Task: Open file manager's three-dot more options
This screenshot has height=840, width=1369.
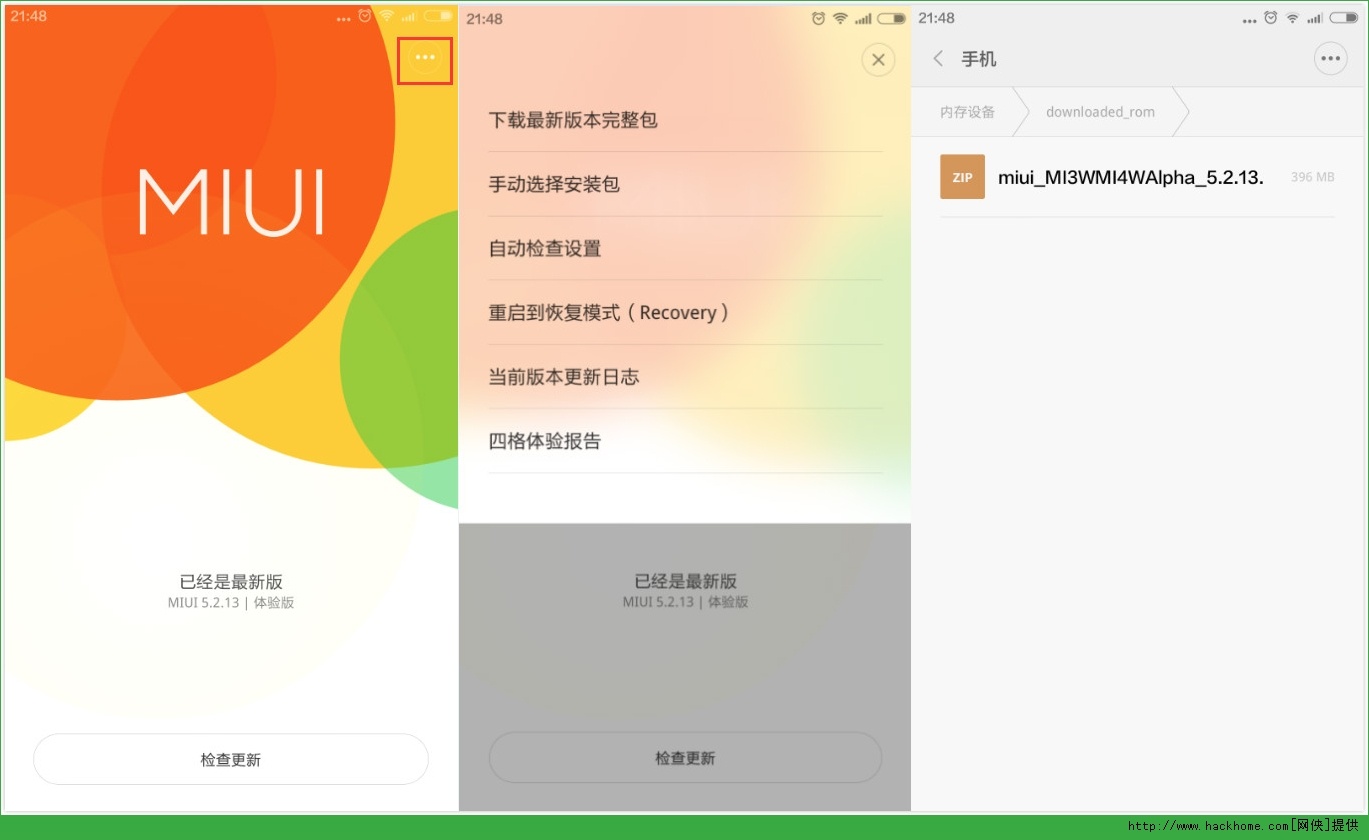Action: click(x=1330, y=59)
